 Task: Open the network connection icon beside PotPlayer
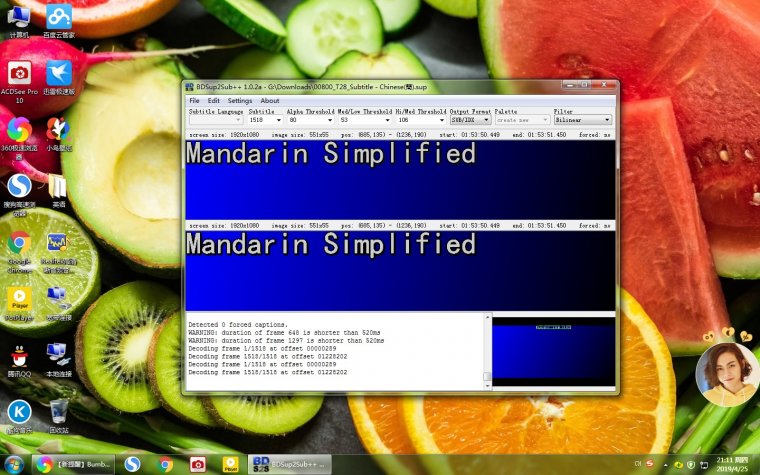coord(59,304)
